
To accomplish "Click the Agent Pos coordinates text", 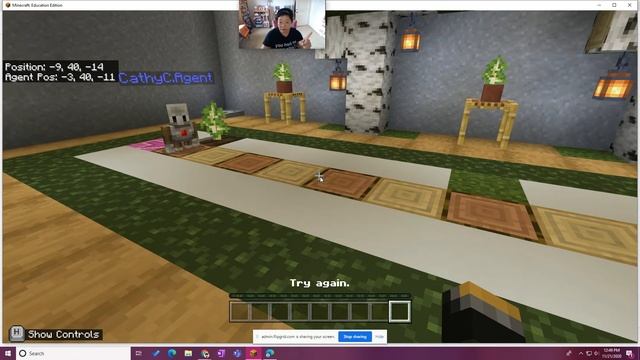I will coord(60,77).
